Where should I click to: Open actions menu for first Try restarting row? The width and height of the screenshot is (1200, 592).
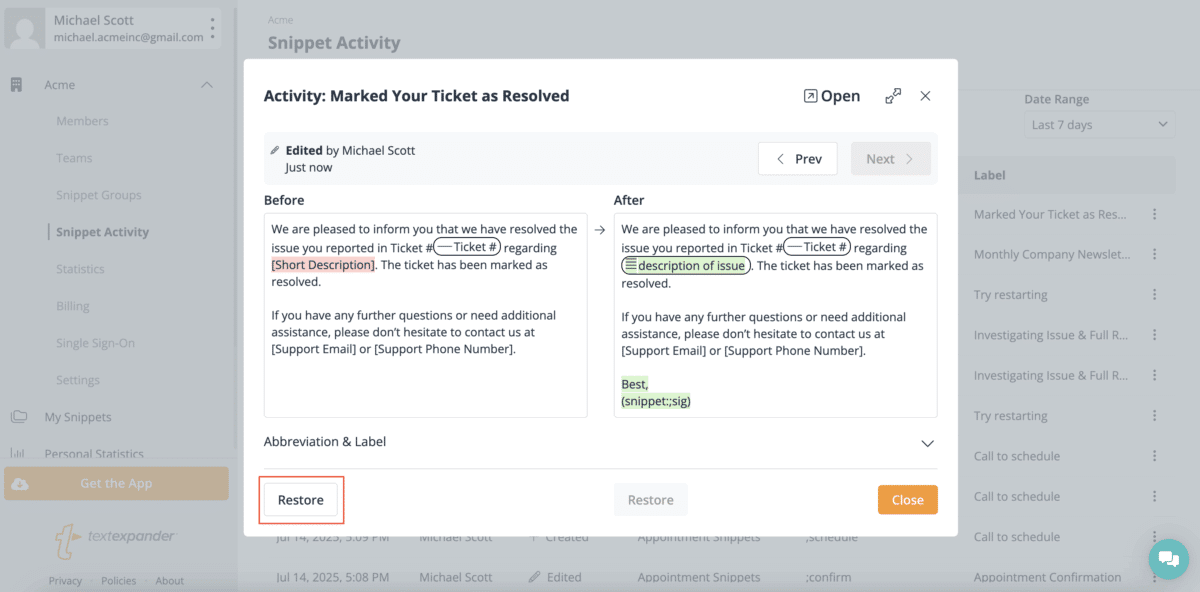[x=1155, y=295]
